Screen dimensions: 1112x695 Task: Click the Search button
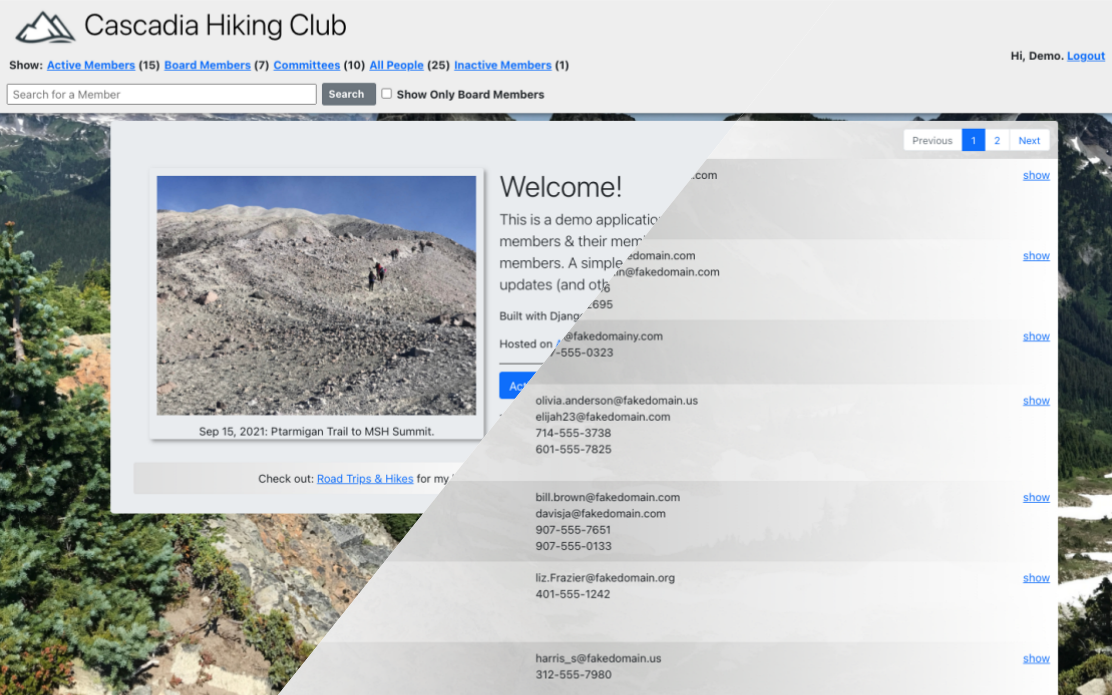348,94
